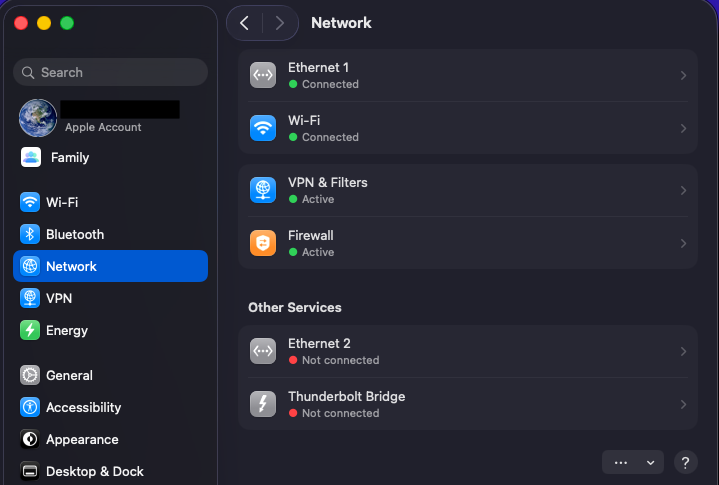719x485 pixels.
Task: Click the Network title in header
Action: [x=341, y=23]
